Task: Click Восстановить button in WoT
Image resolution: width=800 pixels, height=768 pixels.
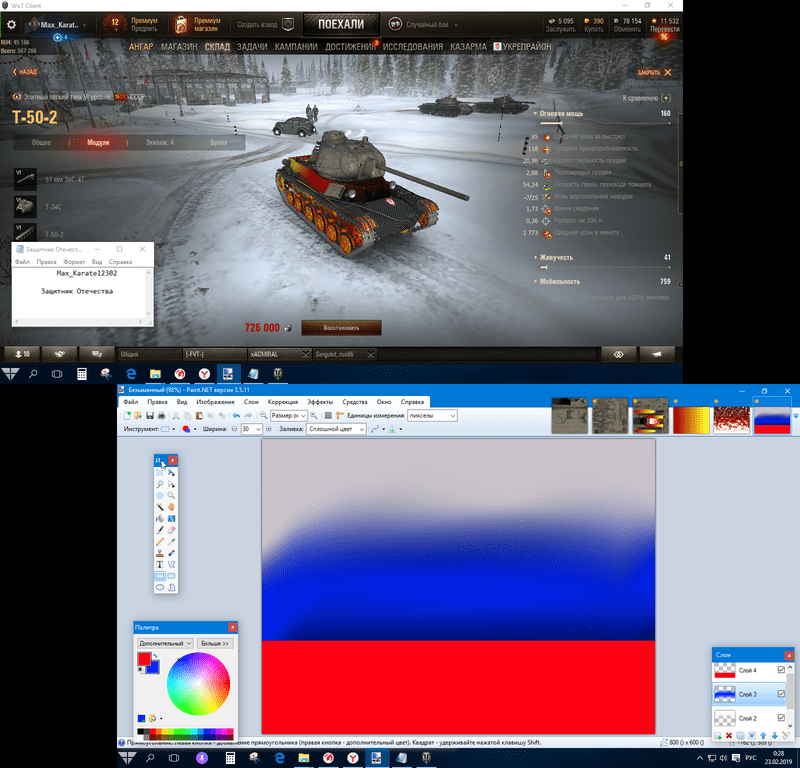Action: click(x=341, y=328)
